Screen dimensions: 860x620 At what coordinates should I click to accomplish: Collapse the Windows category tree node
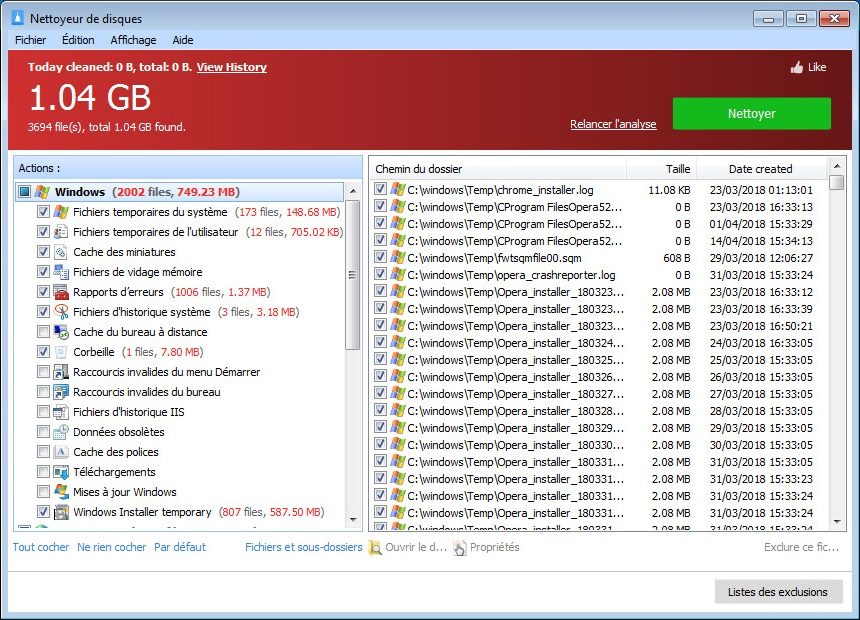[x=24, y=192]
